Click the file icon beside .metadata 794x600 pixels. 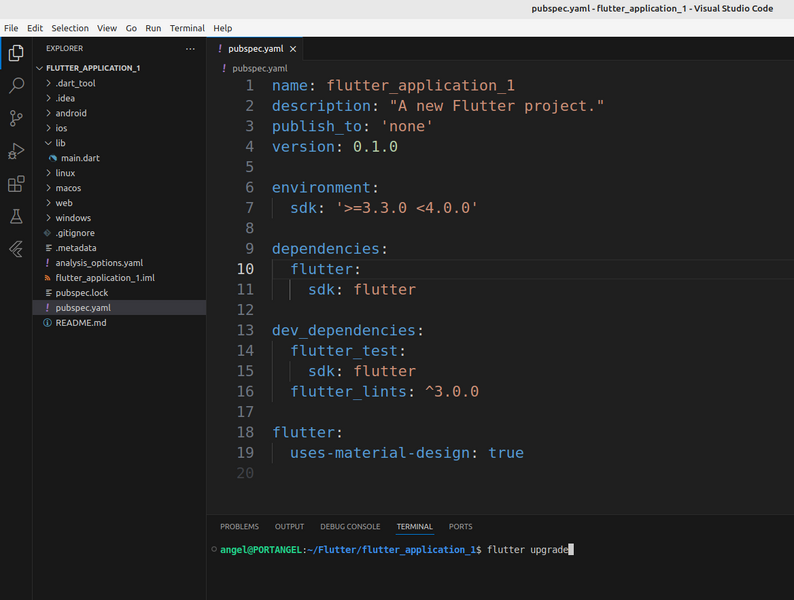pyautogui.click(x=49, y=248)
